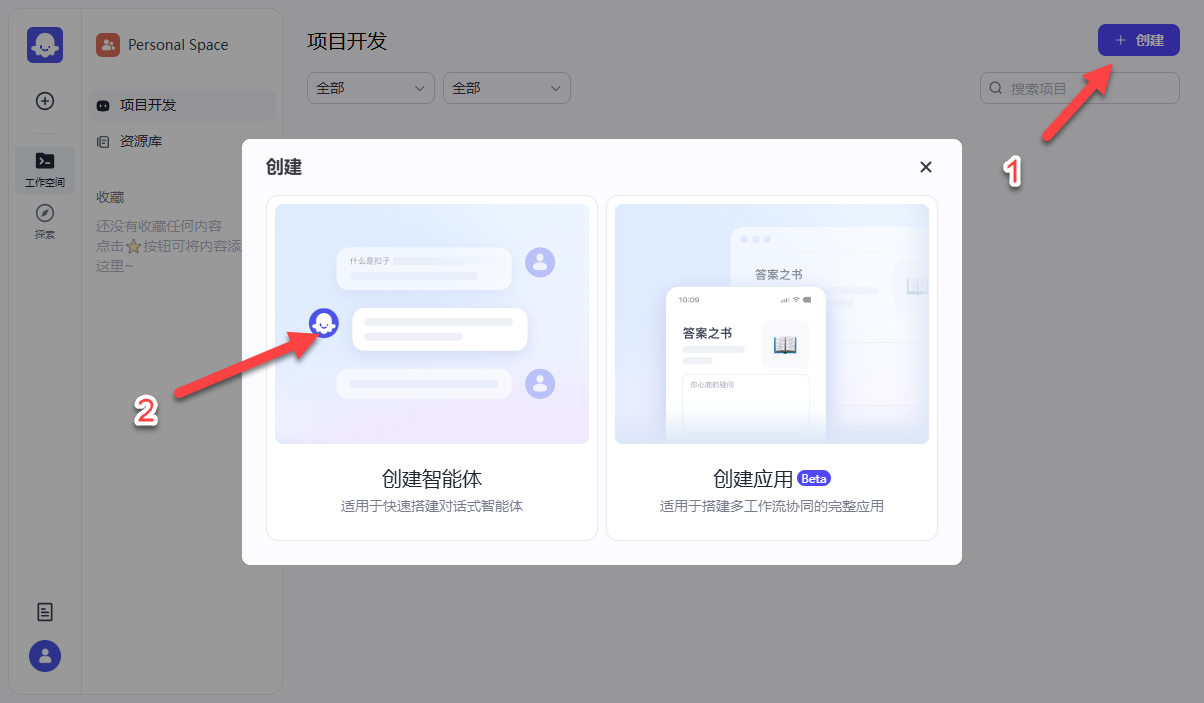The height and width of the screenshot is (703, 1204).
Task: Open the 探索 explore compass icon
Action: point(44,212)
